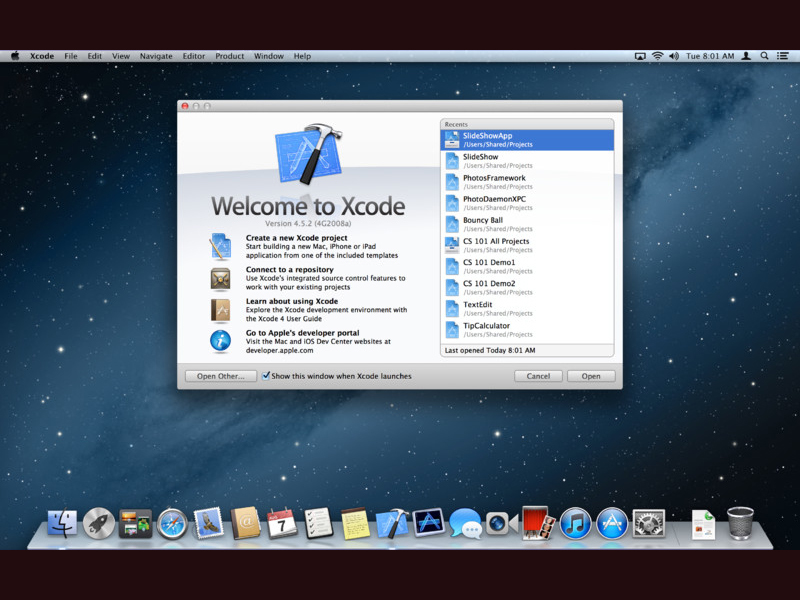Open the document stack in Dock
The height and width of the screenshot is (600, 800).
click(704, 524)
